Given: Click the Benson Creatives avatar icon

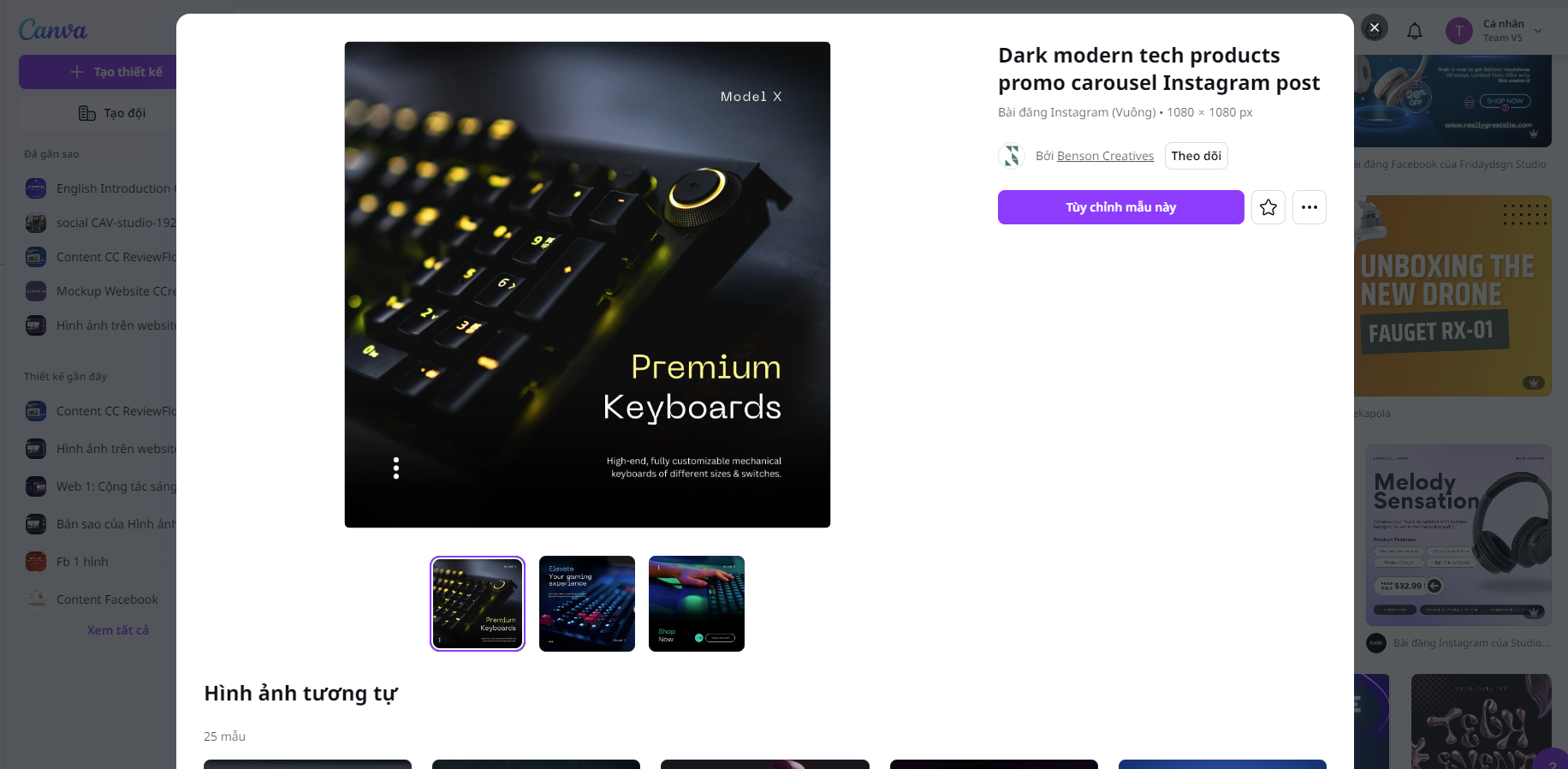Looking at the screenshot, I should point(1012,156).
